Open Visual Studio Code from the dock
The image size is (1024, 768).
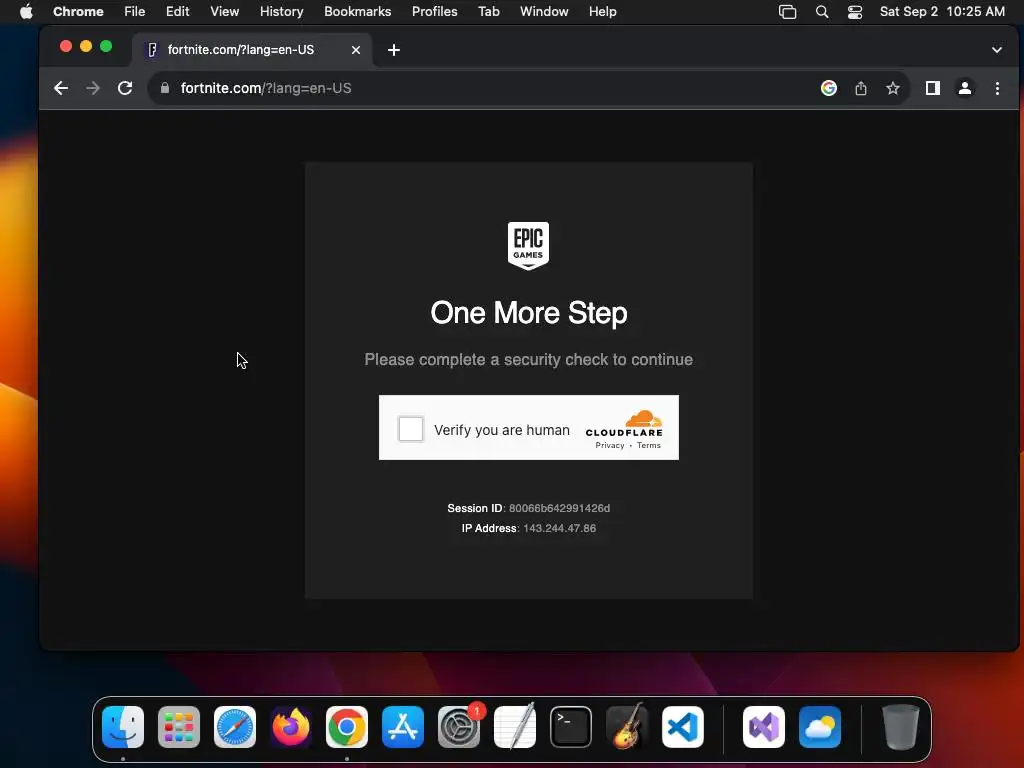coord(682,727)
